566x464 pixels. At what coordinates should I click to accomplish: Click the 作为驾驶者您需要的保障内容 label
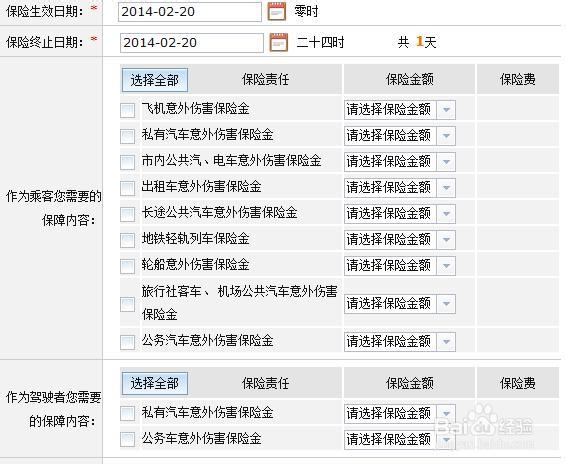[53, 409]
